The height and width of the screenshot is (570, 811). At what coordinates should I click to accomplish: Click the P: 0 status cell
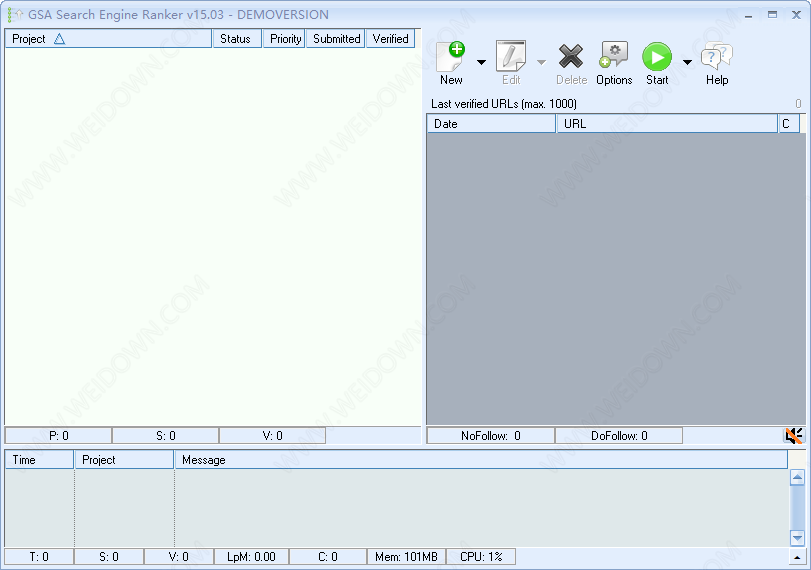pyautogui.click(x=58, y=436)
